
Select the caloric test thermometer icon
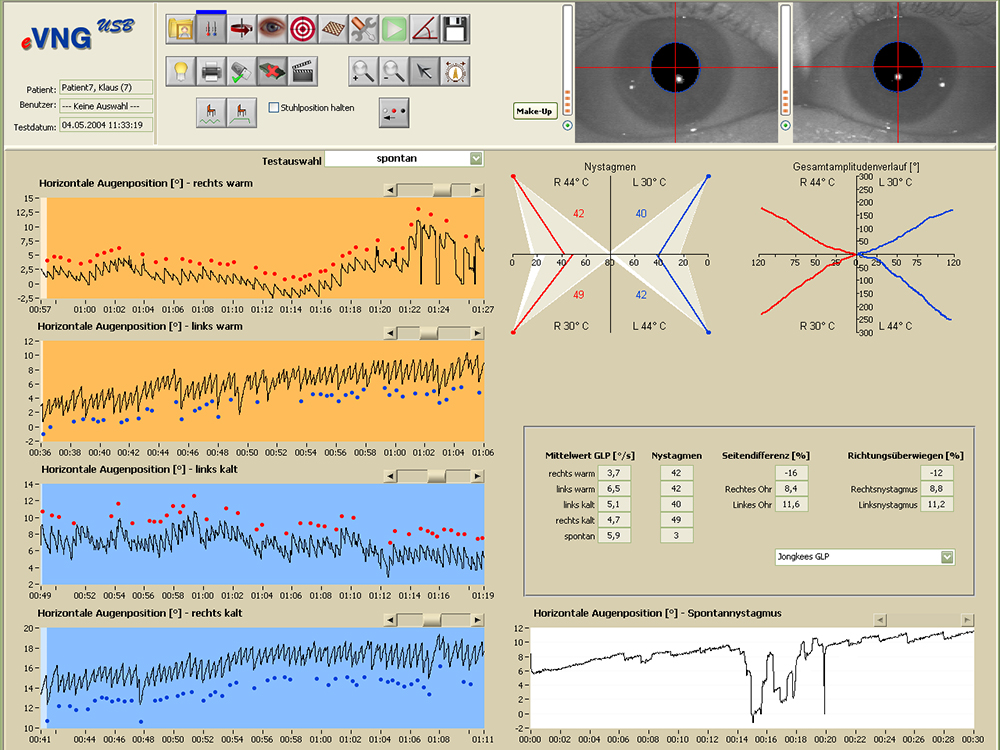pos(211,29)
